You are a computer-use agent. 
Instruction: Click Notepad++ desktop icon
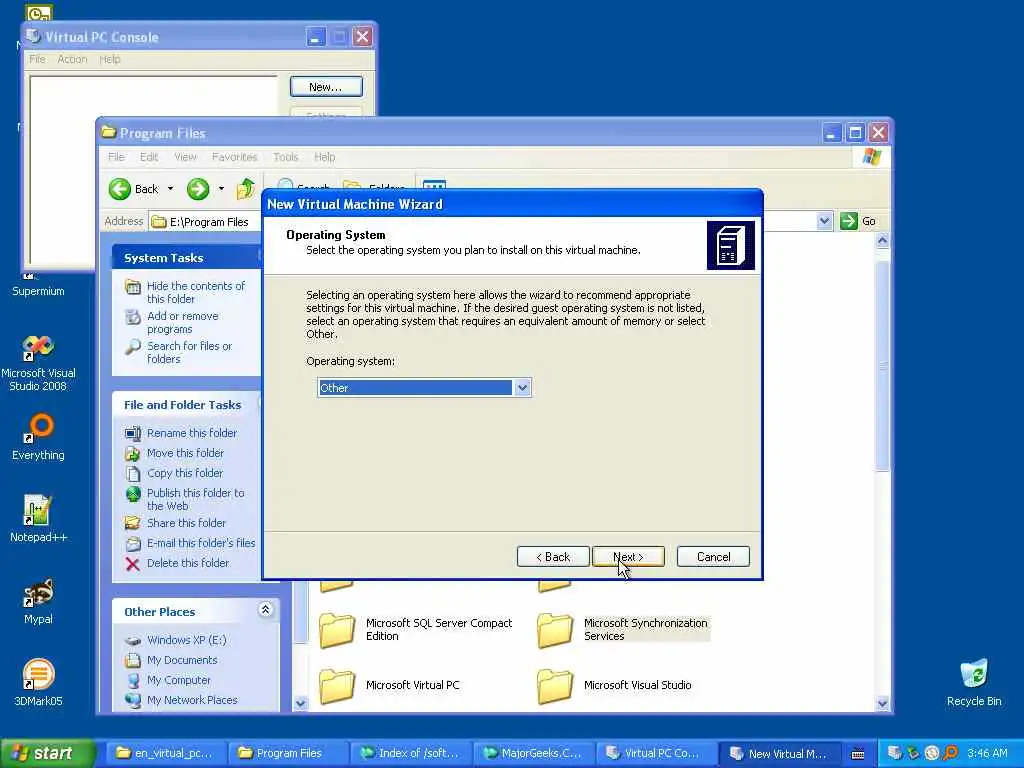[38, 511]
